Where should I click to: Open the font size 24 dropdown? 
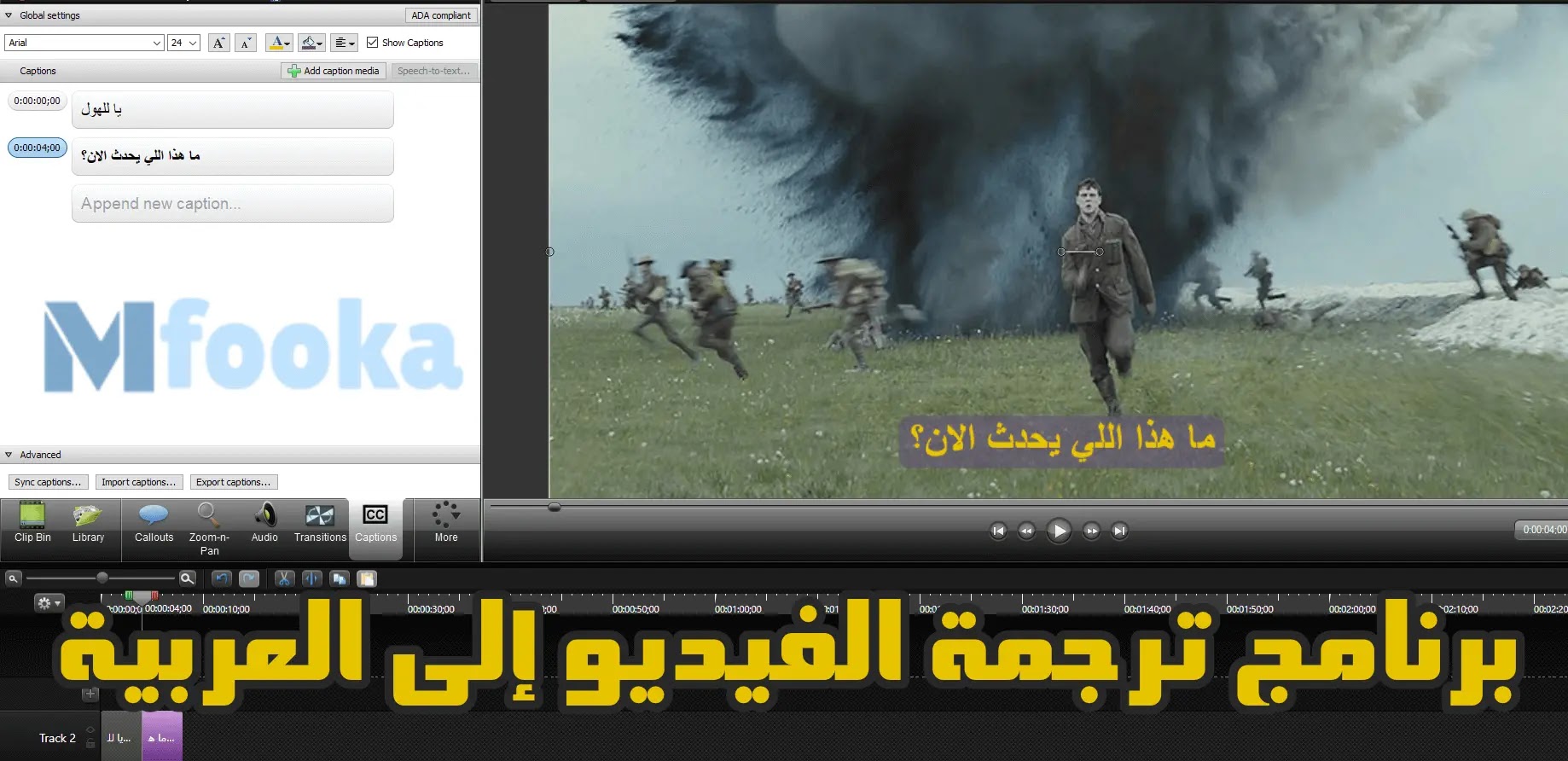pyautogui.click(x=183, y=43)
